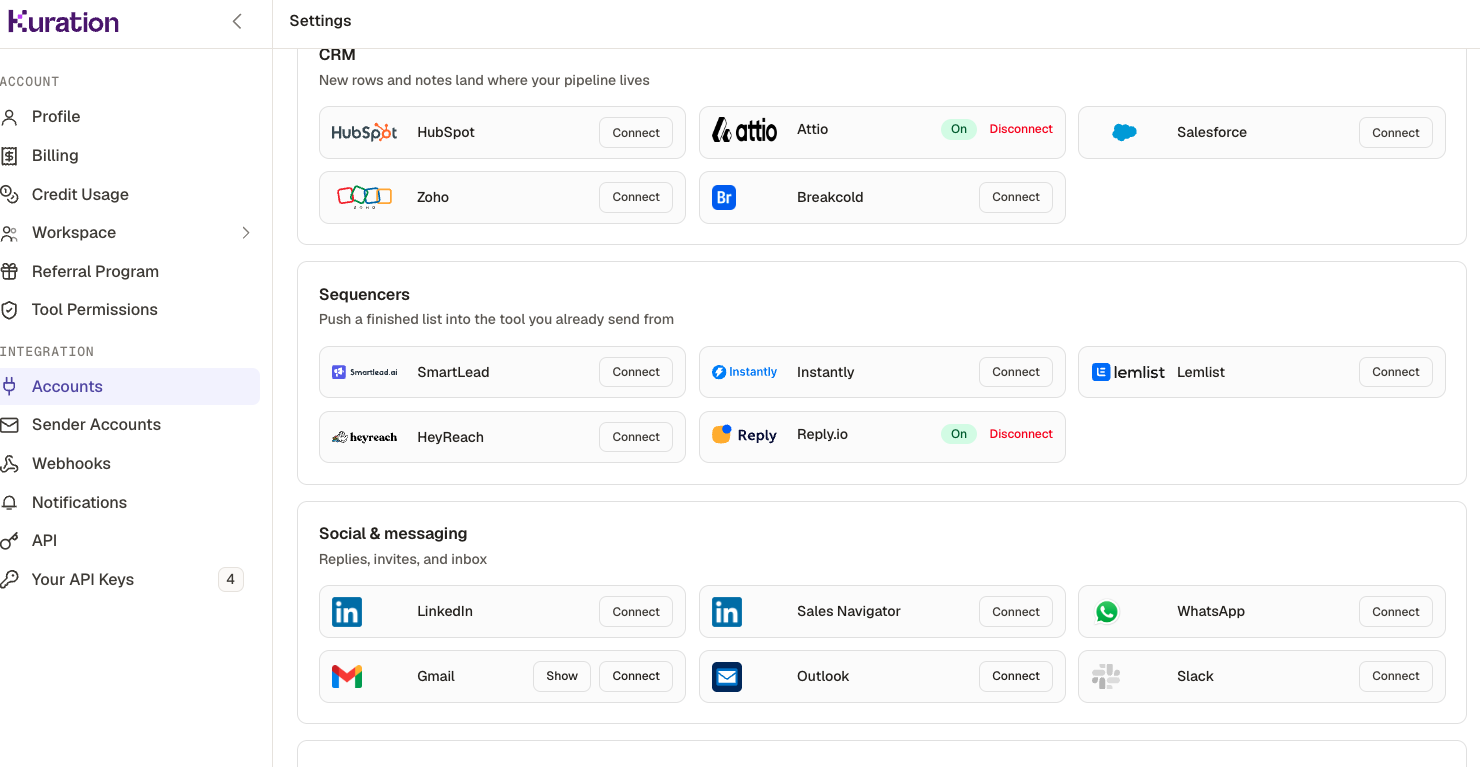Viewport: 1480px width, 767px height.
Task: Click the API keys count badge 4
Action: (231, 579)
